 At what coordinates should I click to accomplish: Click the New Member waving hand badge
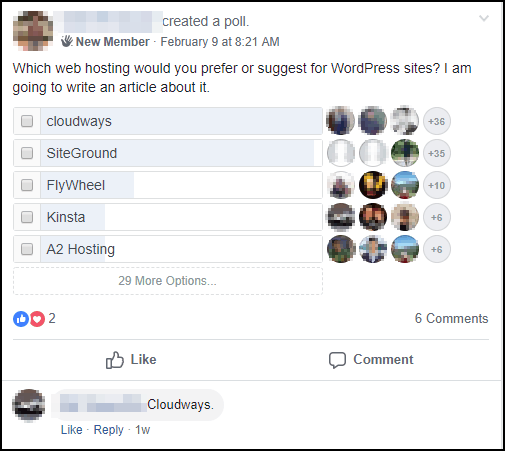(66, 41)
